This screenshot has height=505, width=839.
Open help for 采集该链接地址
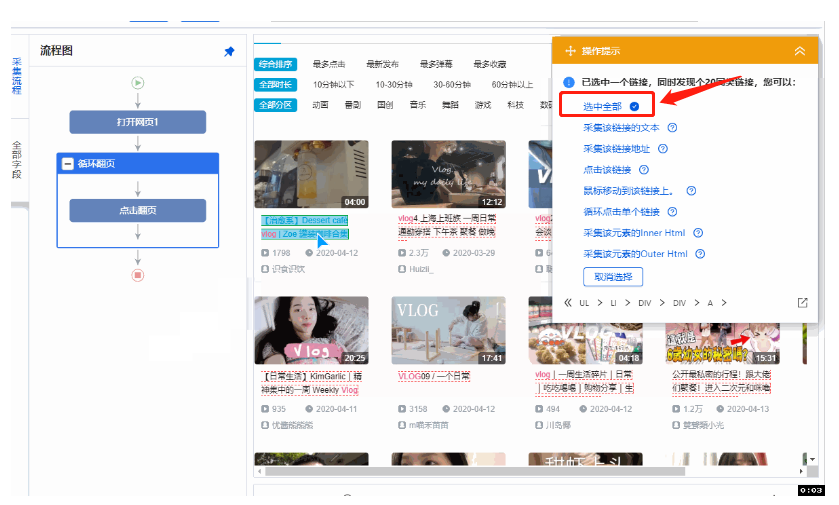663,149
